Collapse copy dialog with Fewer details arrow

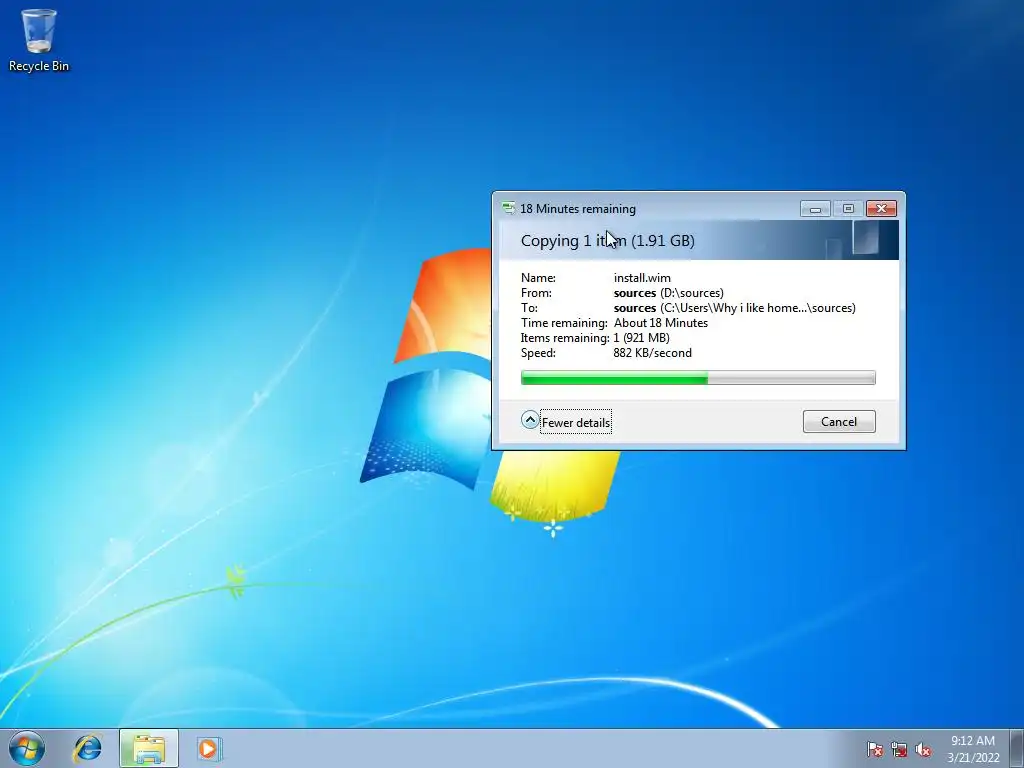pyautogui.click(x=530, y=420)
